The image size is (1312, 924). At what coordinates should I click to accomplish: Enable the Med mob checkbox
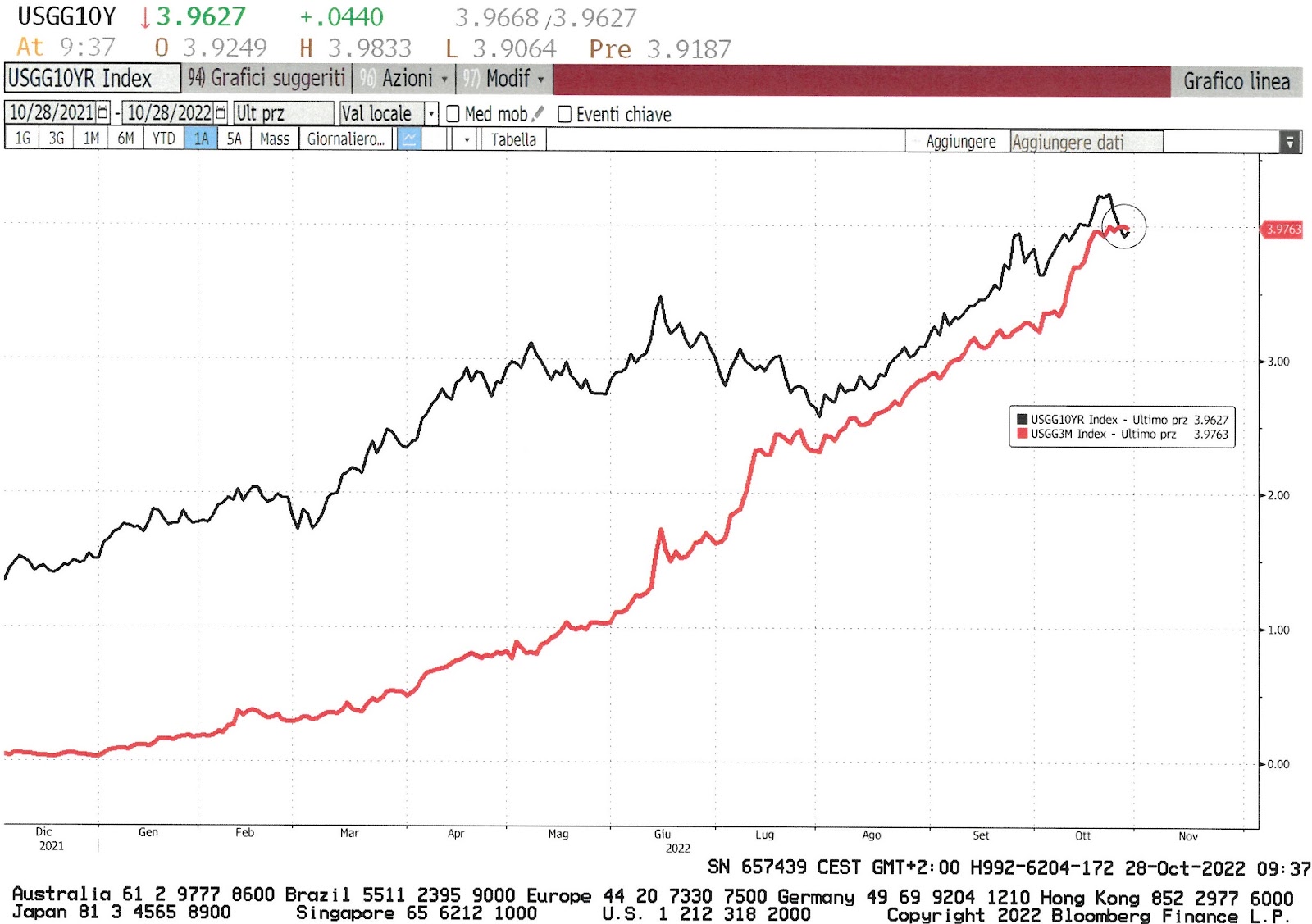pos(453,114)
